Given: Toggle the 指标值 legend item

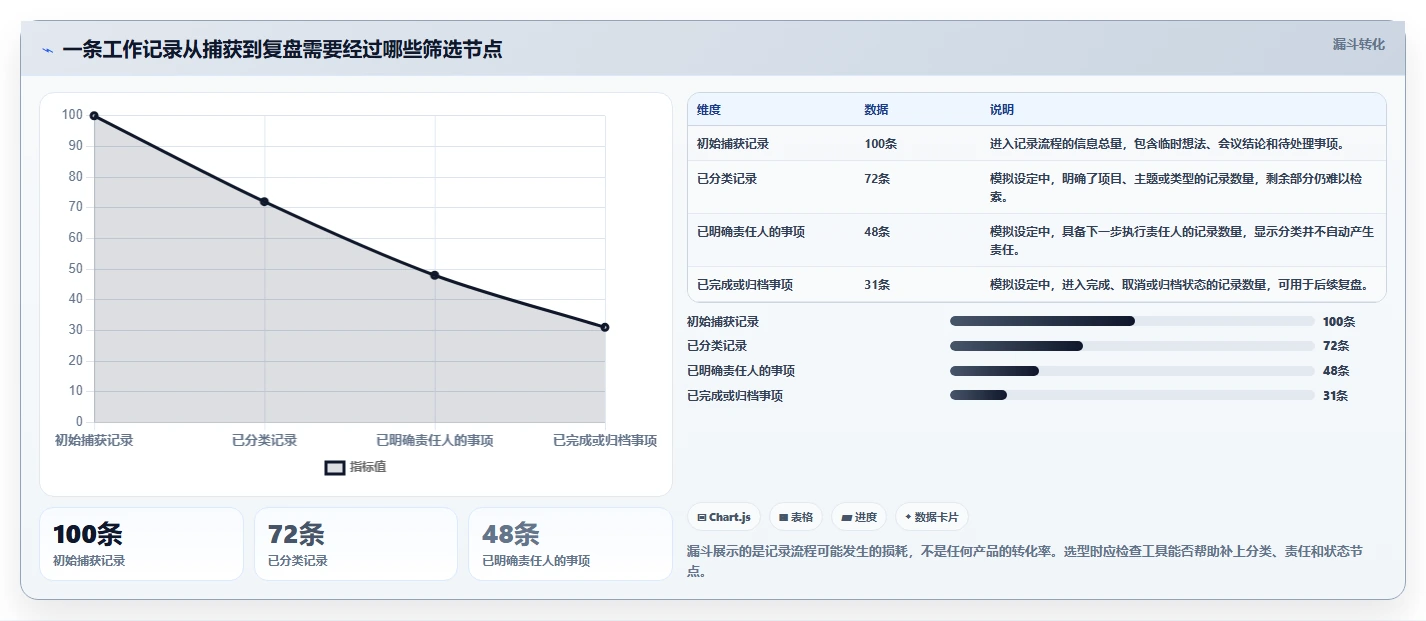Looking at the screenshot, I should click(x=356, y=467).
